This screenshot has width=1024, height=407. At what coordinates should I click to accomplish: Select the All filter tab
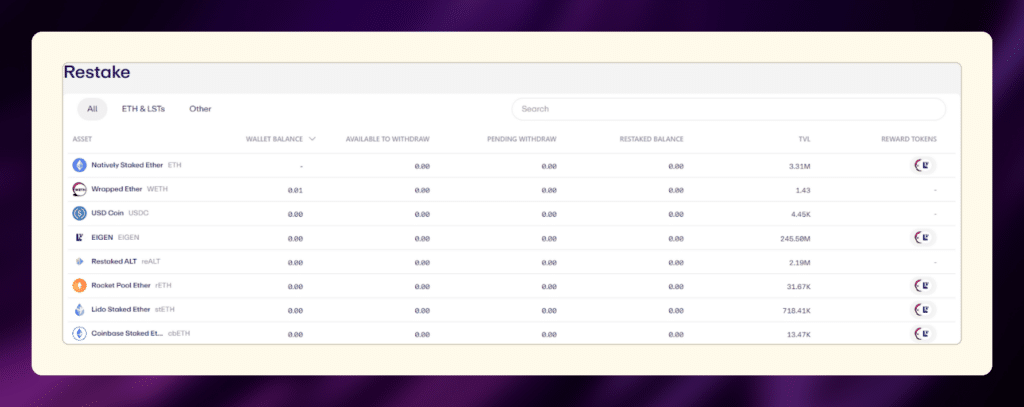click(92, 109)
